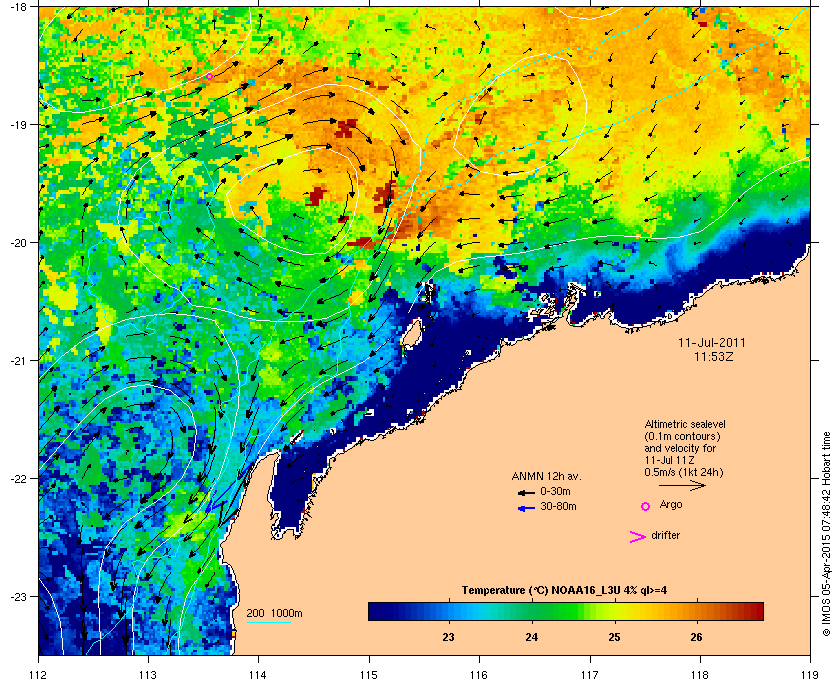
Task: Click the colorbar tick label 26
Action: tap(696, 637)
